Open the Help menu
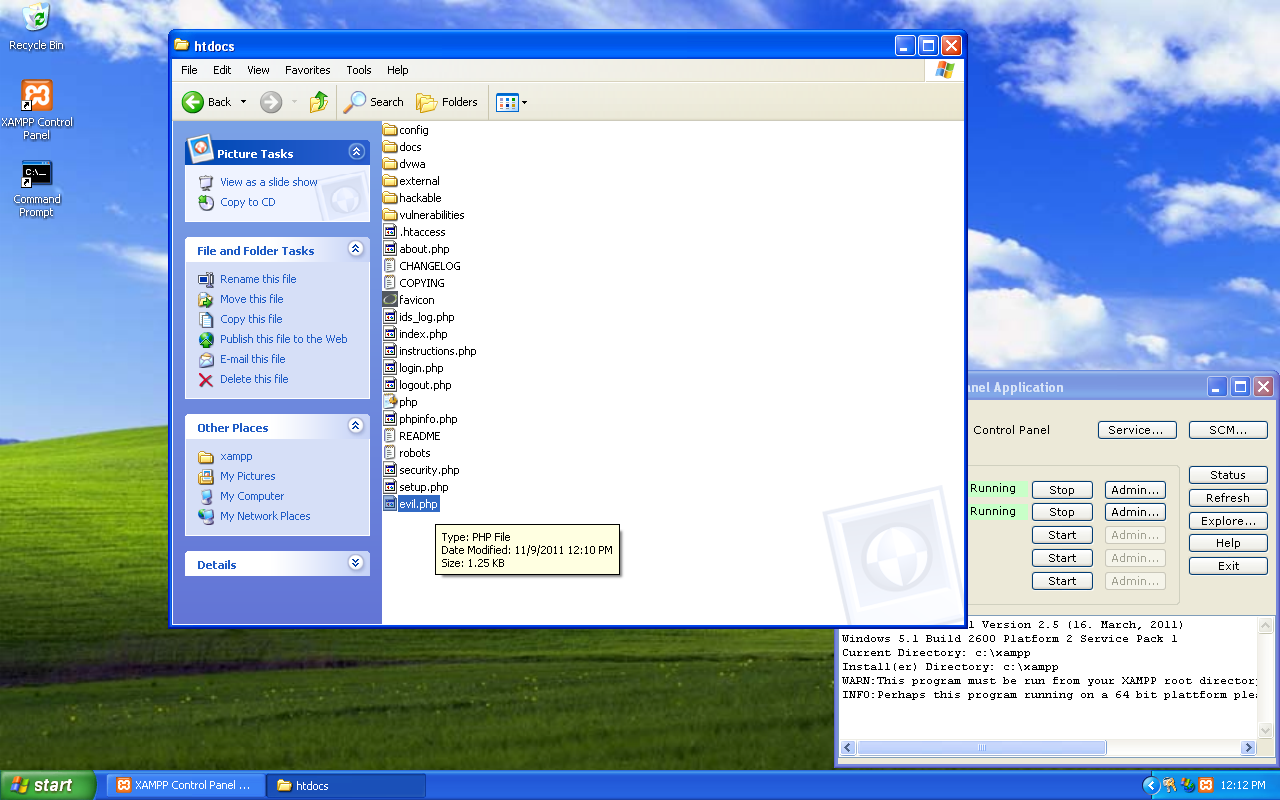This screenshot has width=1280, height=800. (398, 70)
